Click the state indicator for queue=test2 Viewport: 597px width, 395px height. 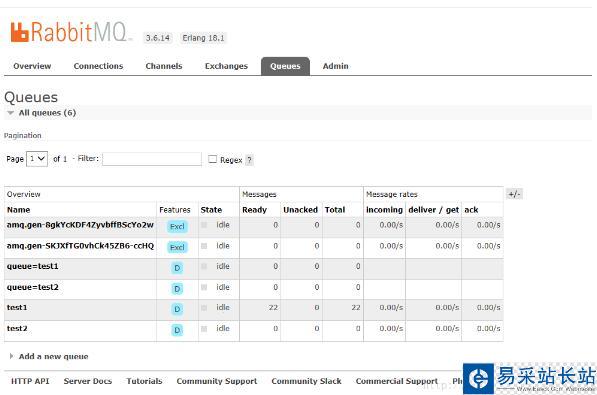(204, 287)
